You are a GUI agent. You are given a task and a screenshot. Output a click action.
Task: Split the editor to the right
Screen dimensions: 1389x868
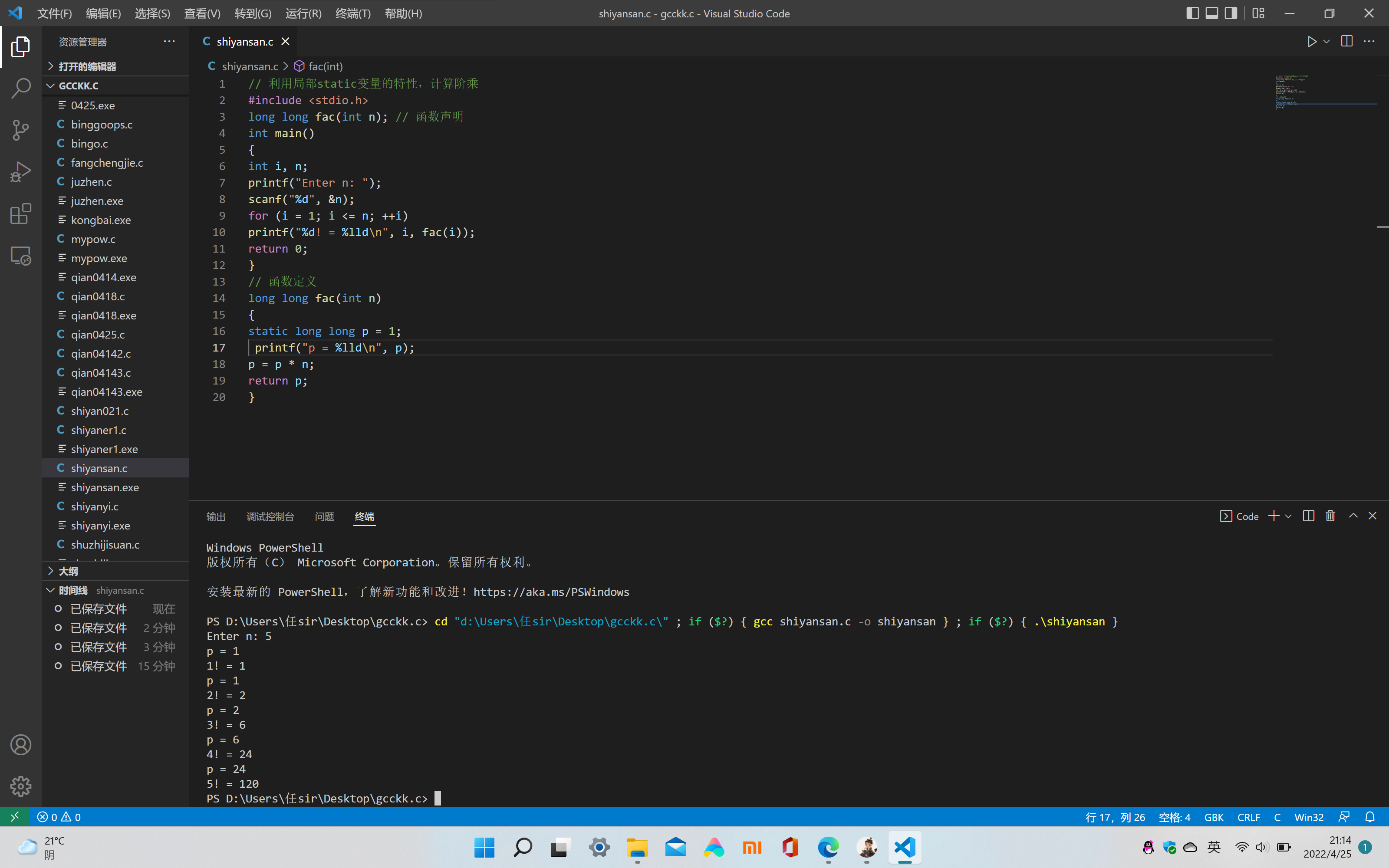point(1346,41)
